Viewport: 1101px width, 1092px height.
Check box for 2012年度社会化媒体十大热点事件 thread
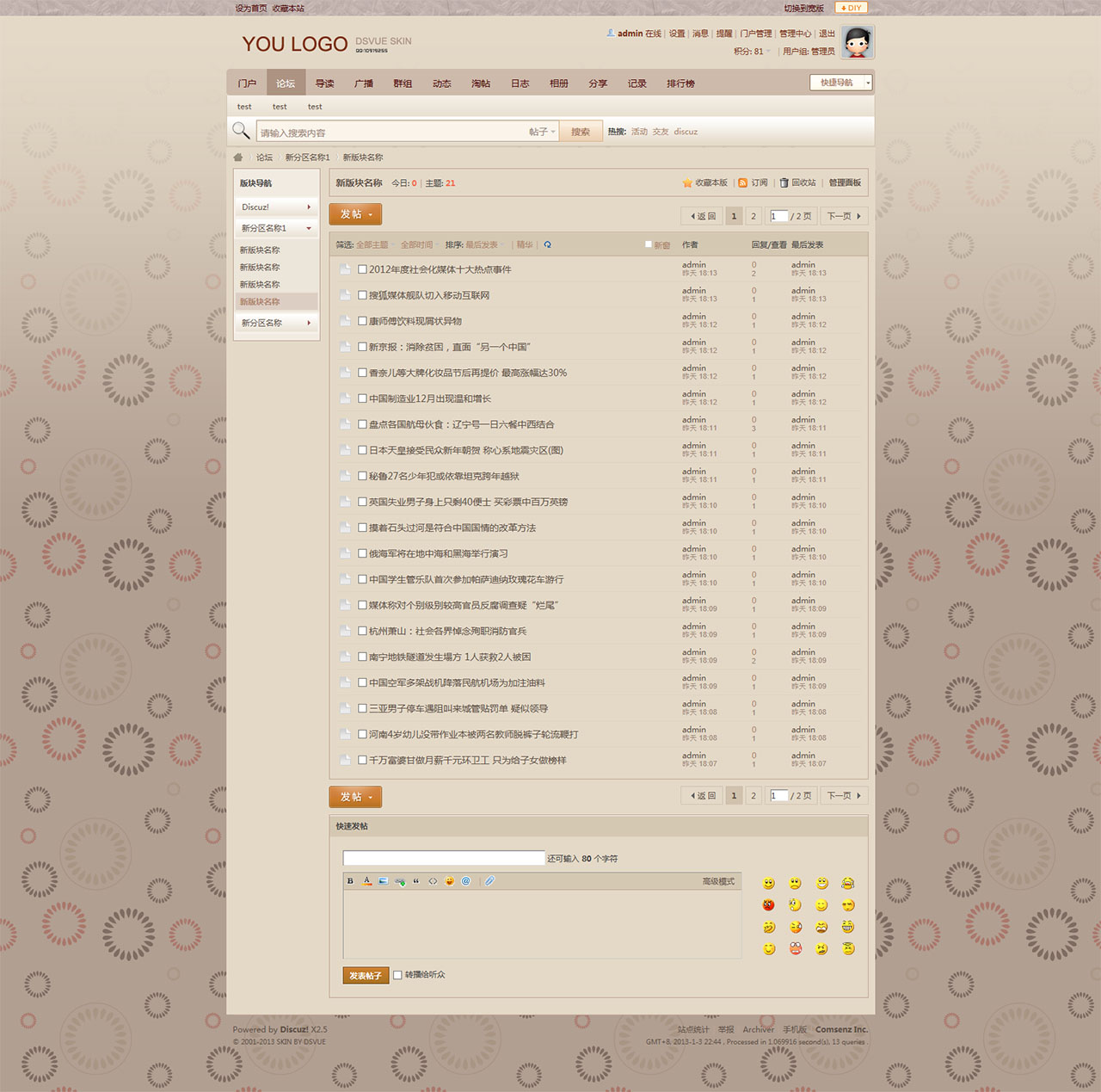coord(363,269)
